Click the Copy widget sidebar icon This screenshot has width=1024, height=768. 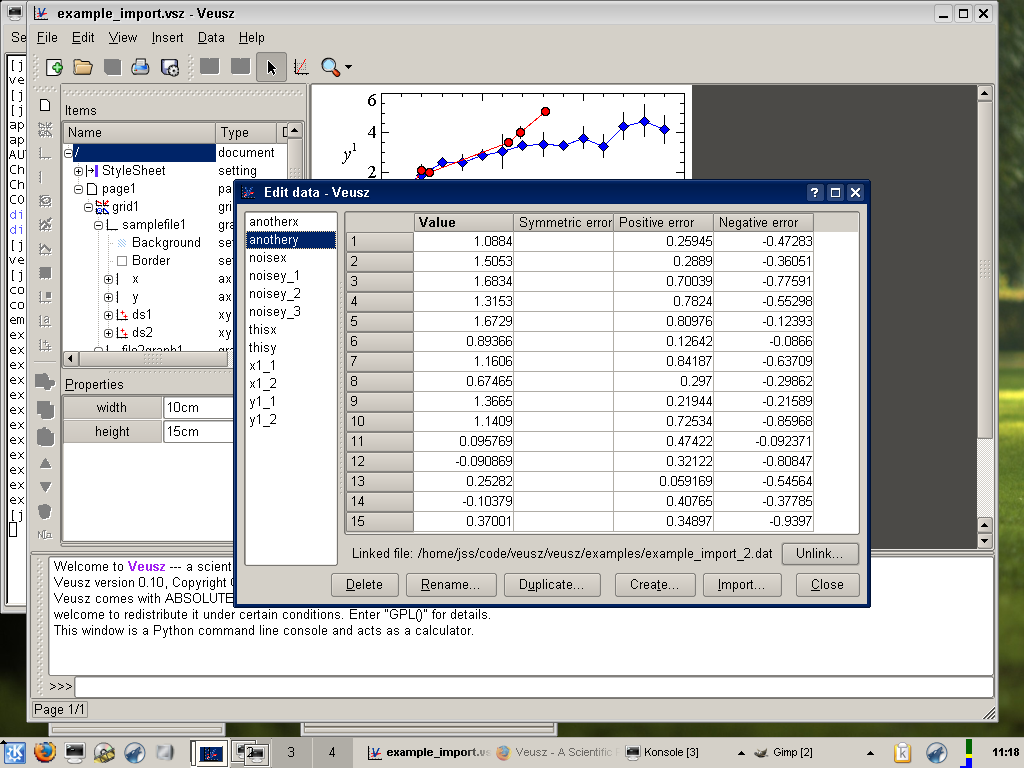45,409
